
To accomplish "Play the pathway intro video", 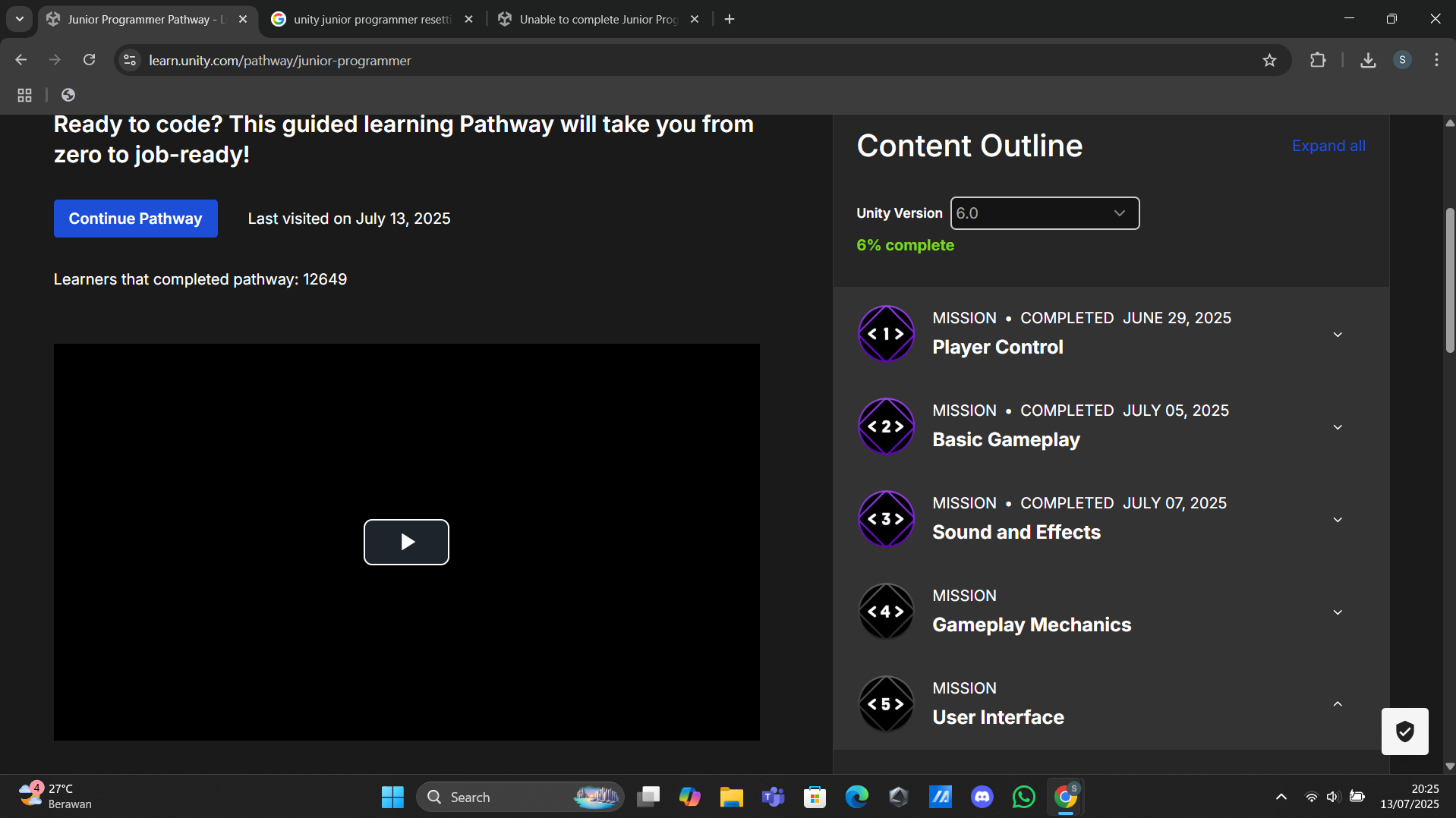I will tap(406, 542).
